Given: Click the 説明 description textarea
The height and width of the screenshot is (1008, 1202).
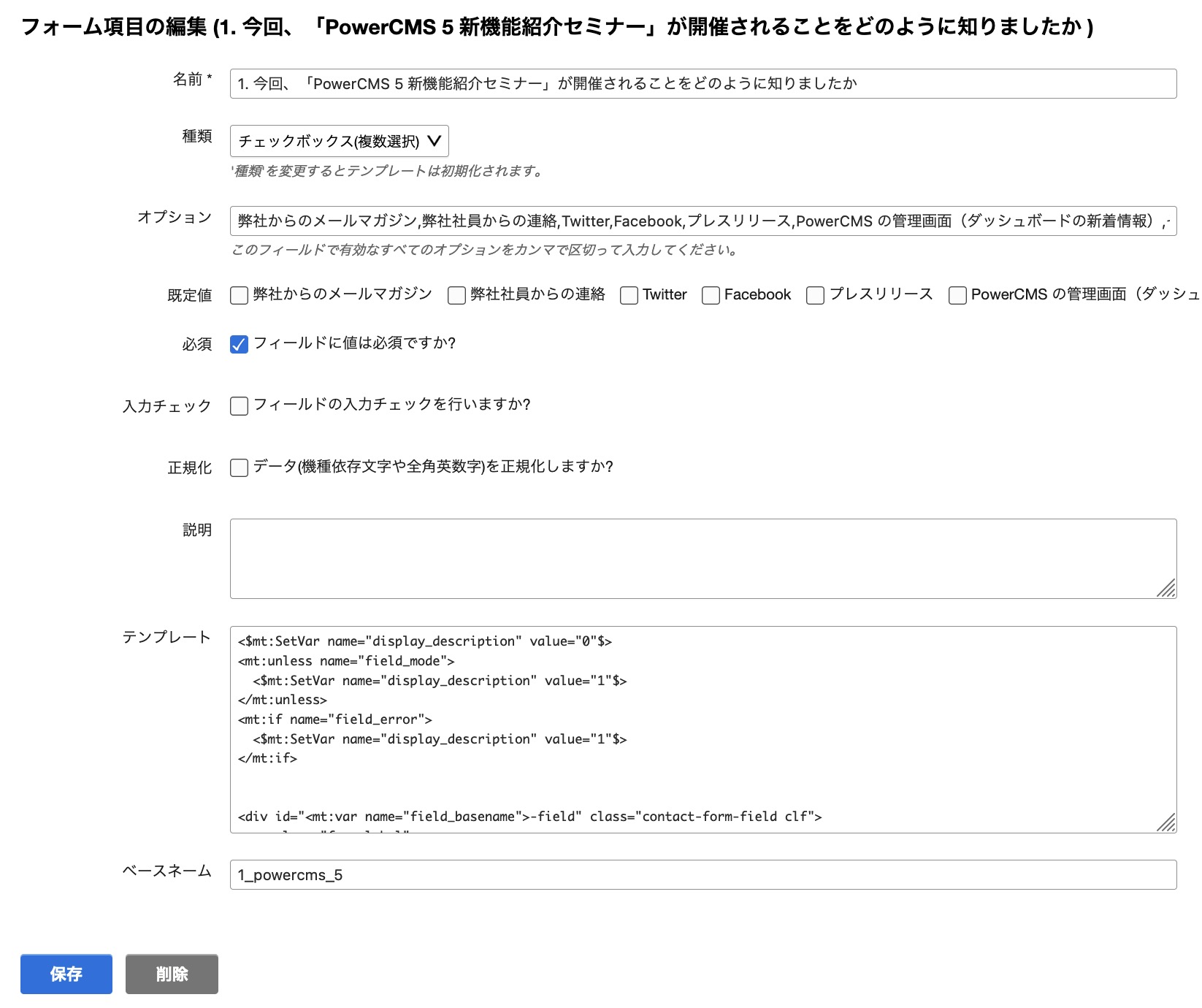Looking at the screenshot, I should (x=703, y=559).
